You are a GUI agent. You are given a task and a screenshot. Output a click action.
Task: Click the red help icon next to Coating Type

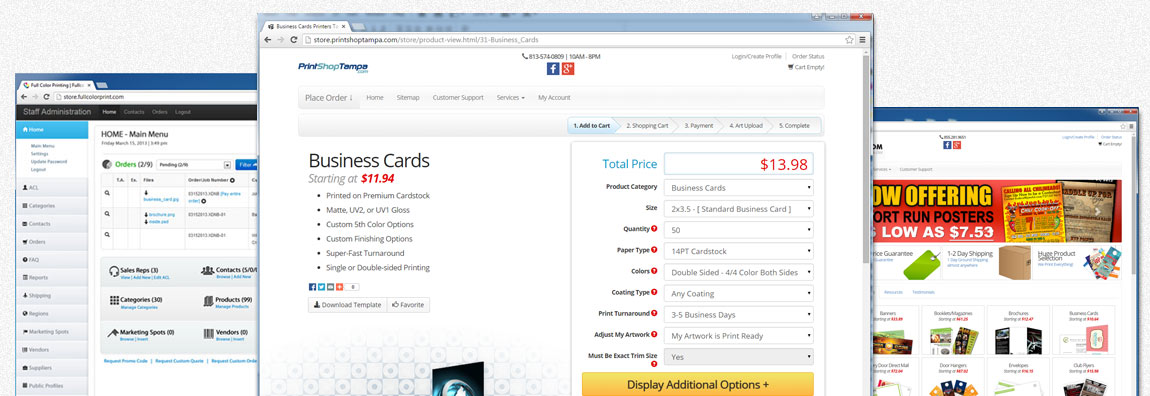[654, 293]
